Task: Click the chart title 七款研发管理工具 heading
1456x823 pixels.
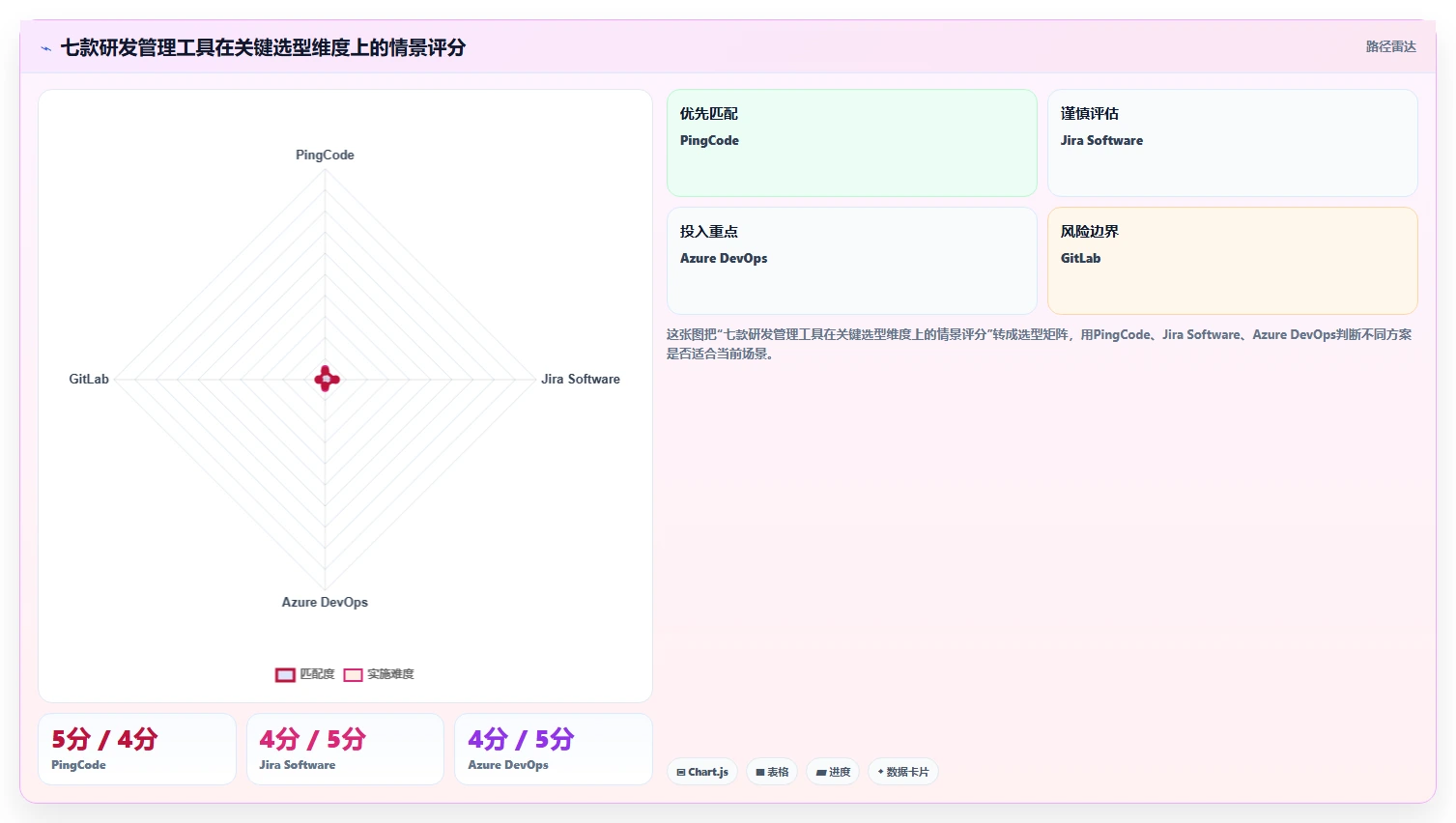Action: [x=263, y=47]
